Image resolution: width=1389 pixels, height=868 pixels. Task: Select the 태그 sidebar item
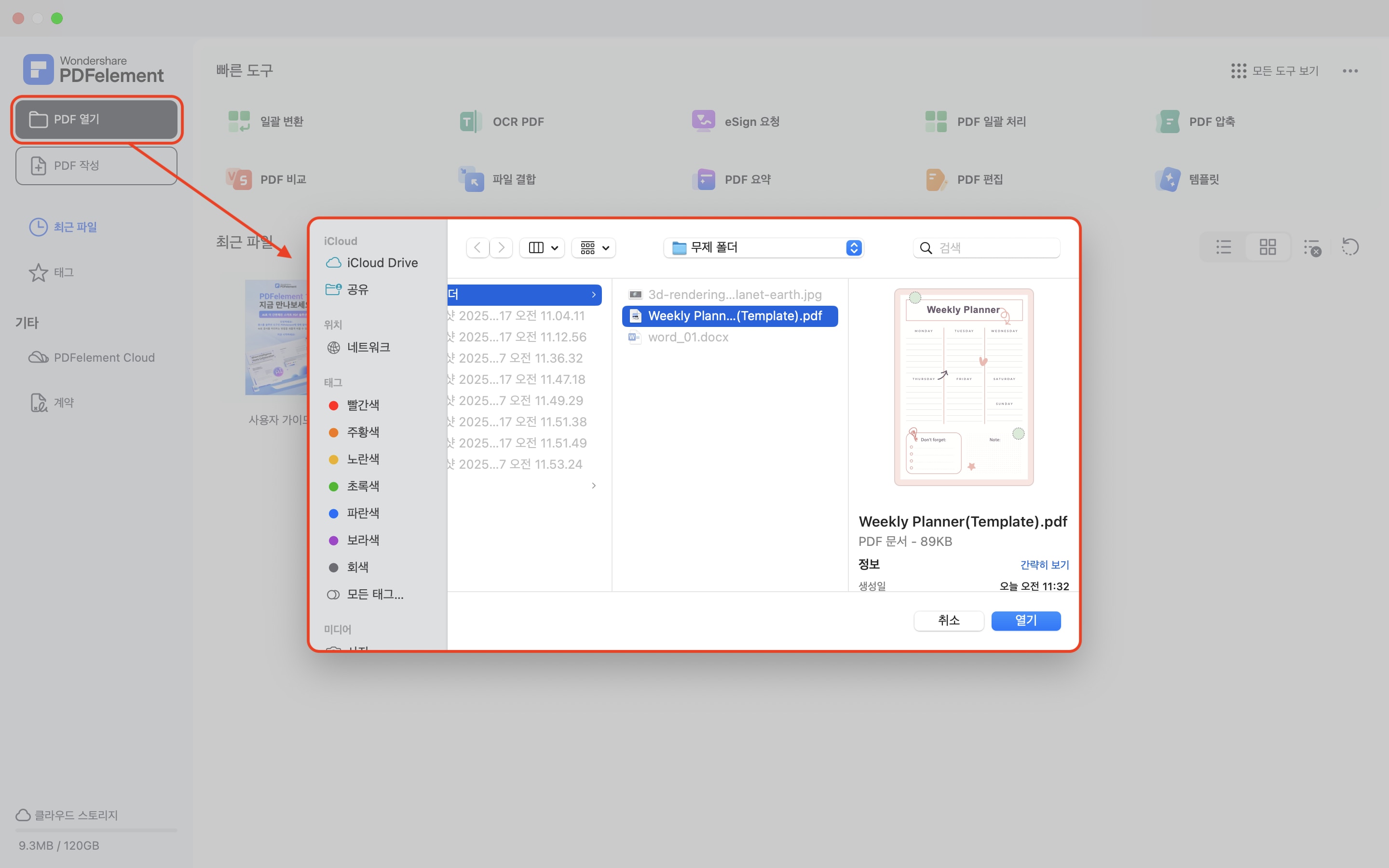(x=63, y=272)
